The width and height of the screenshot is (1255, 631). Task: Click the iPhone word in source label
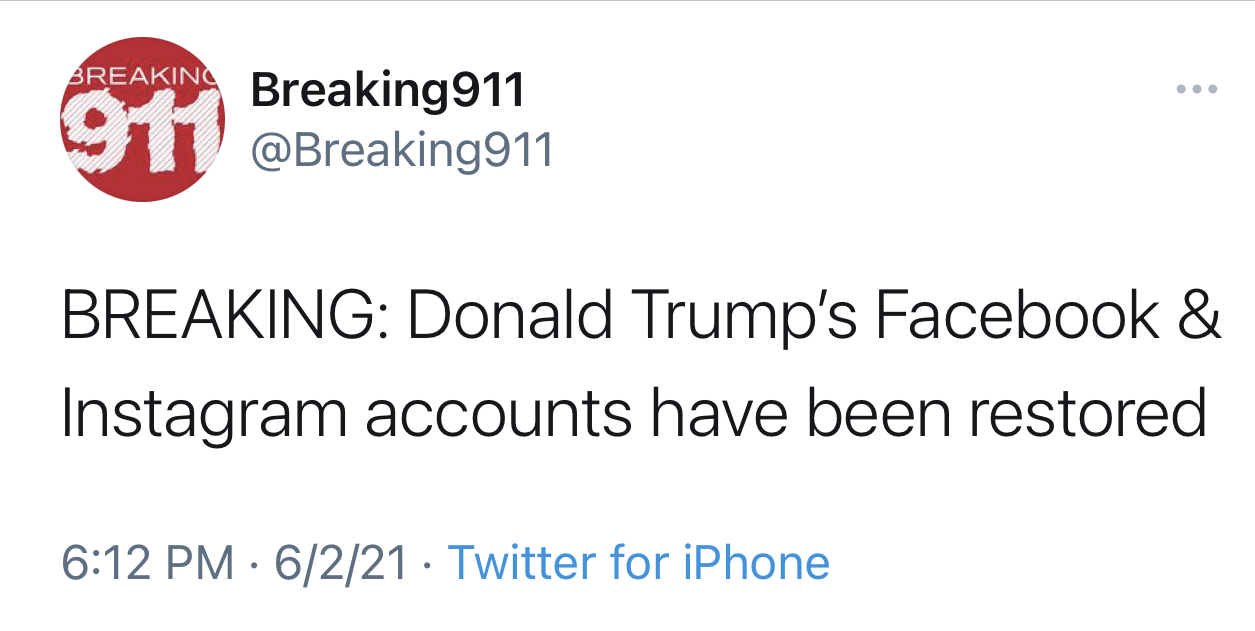coord(756,563)
